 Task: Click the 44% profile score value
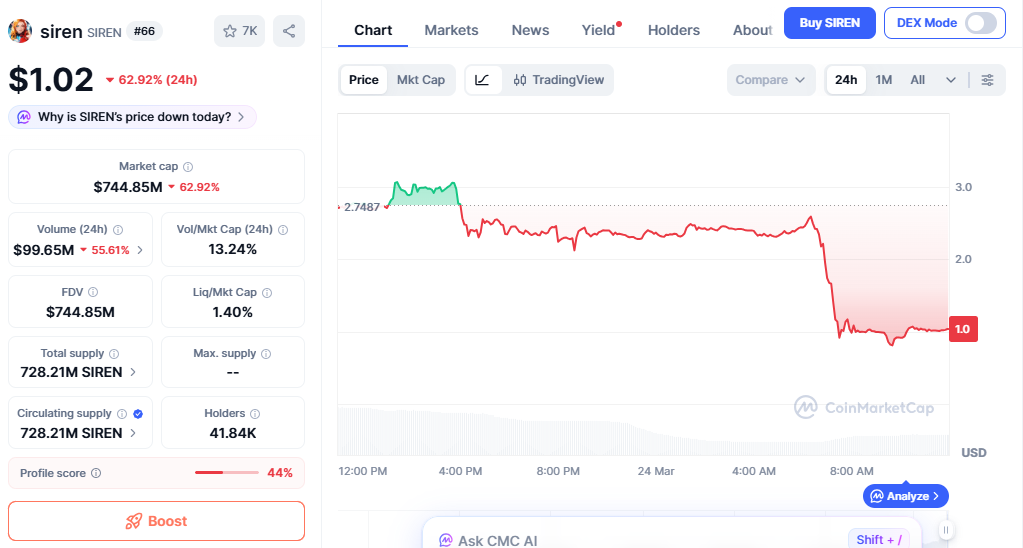[280, 473]
